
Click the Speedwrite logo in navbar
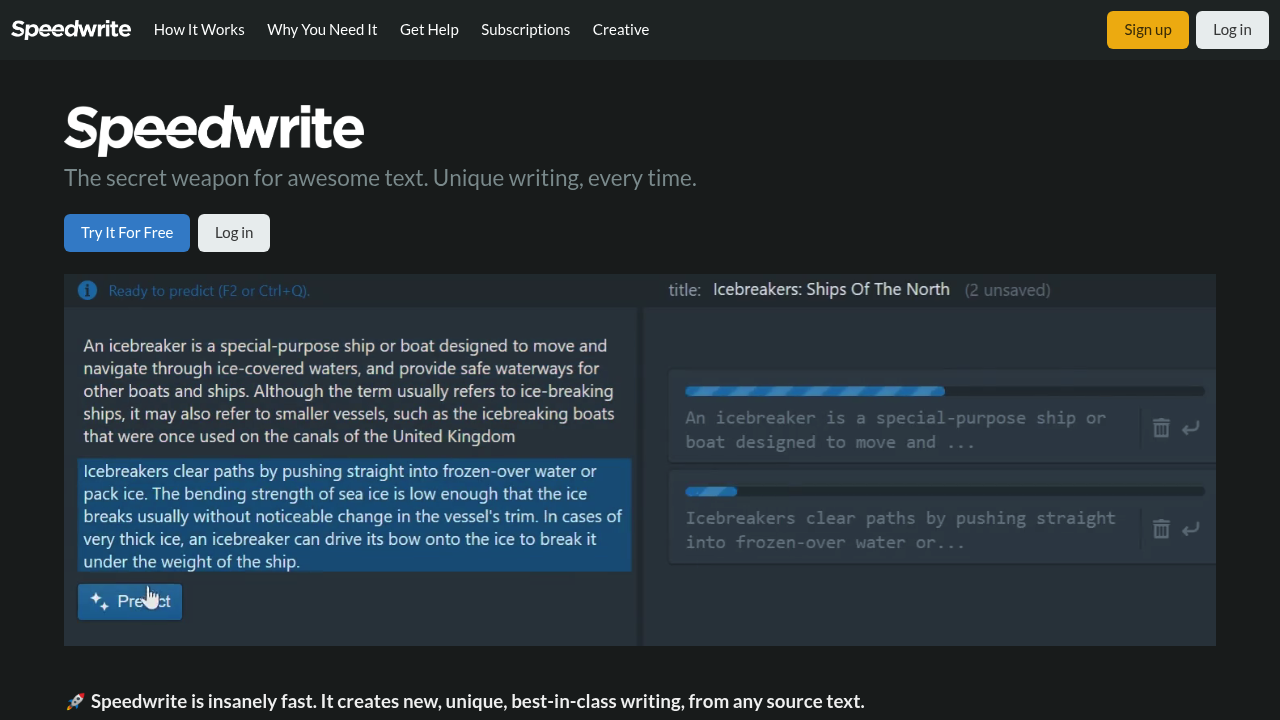71,29
